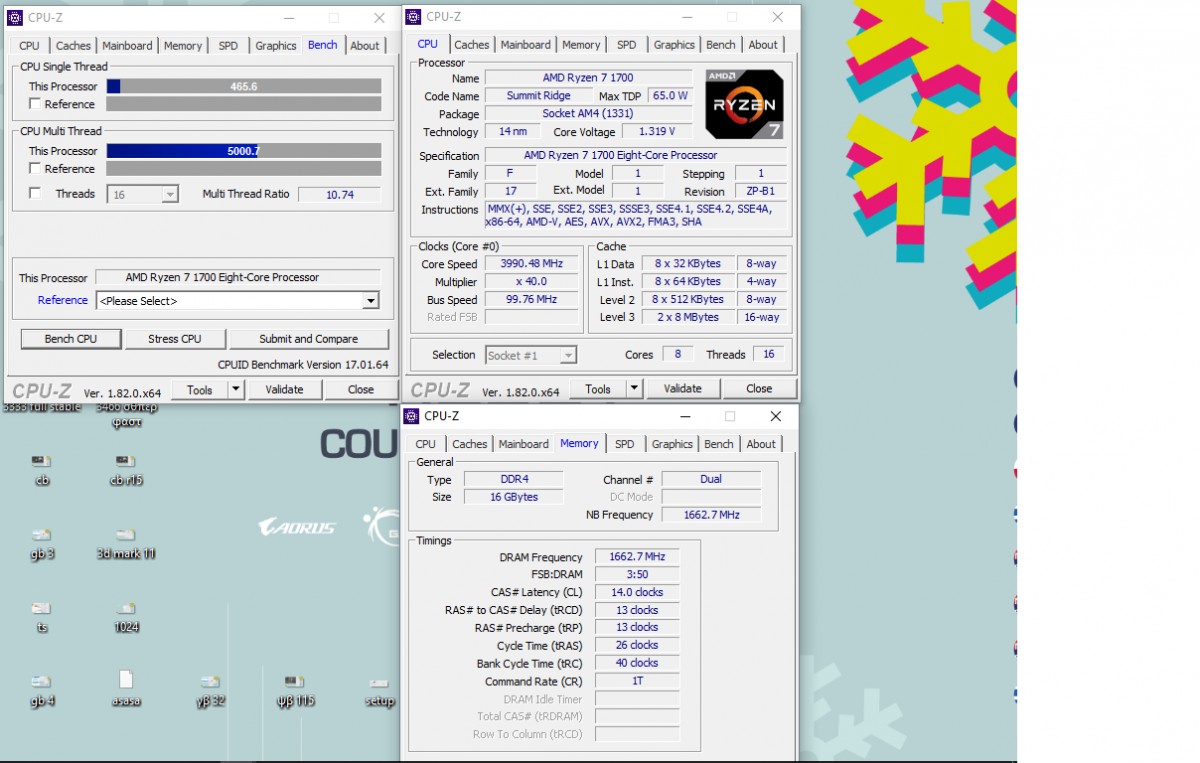Open the SPD tab in the Processor window
Image resolution: width=1200 pixels, height=763 pixels.
pos(626,45)
